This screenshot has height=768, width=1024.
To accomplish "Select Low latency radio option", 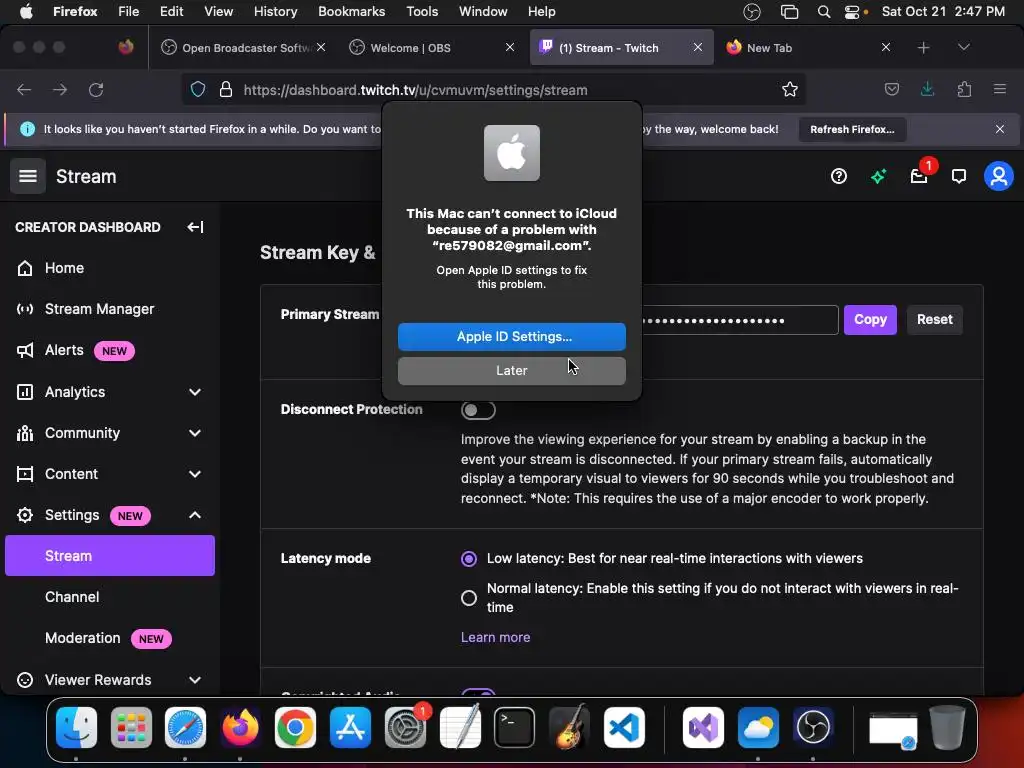I will tap(469, 559).
